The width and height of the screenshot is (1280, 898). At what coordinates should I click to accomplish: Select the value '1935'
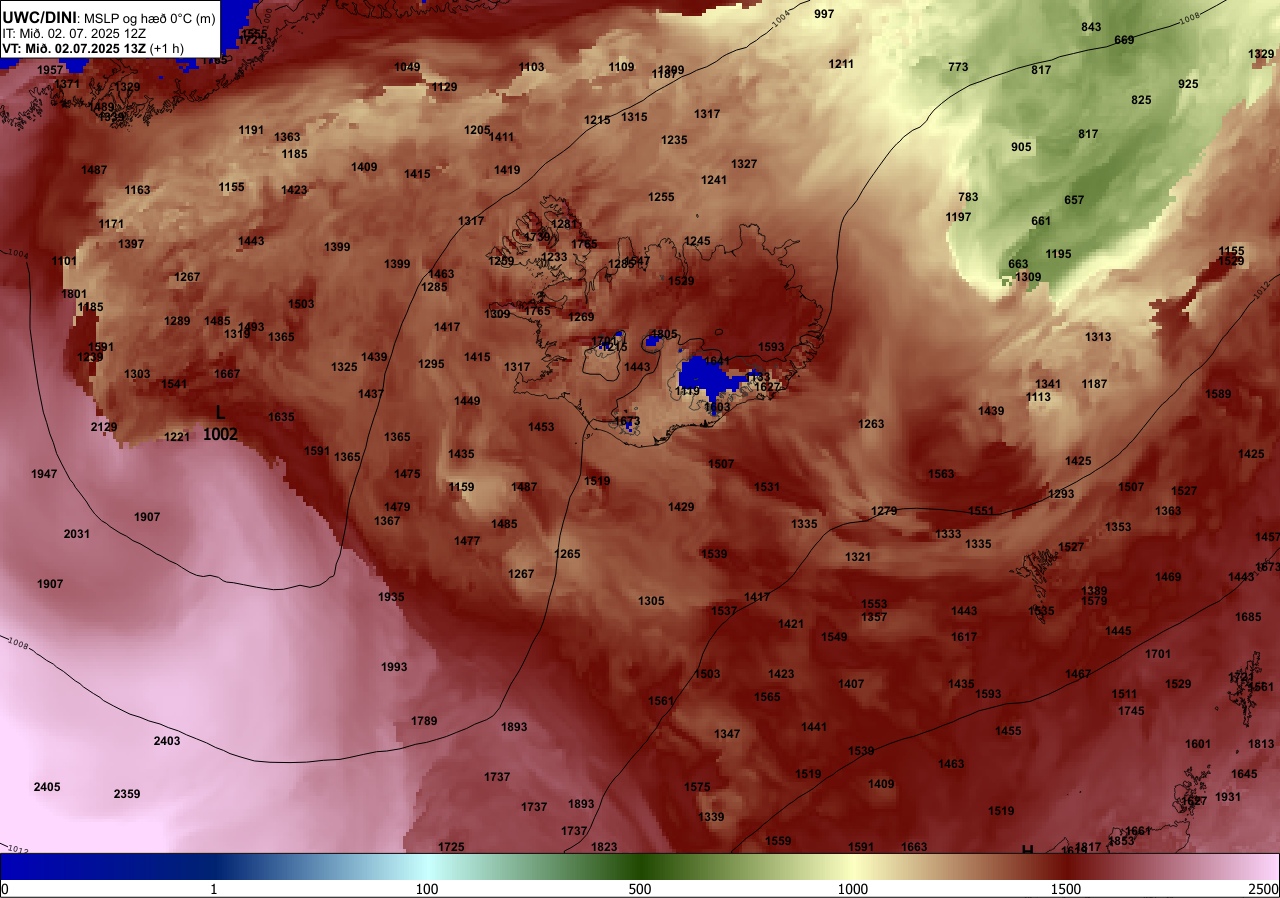[391, 597]
